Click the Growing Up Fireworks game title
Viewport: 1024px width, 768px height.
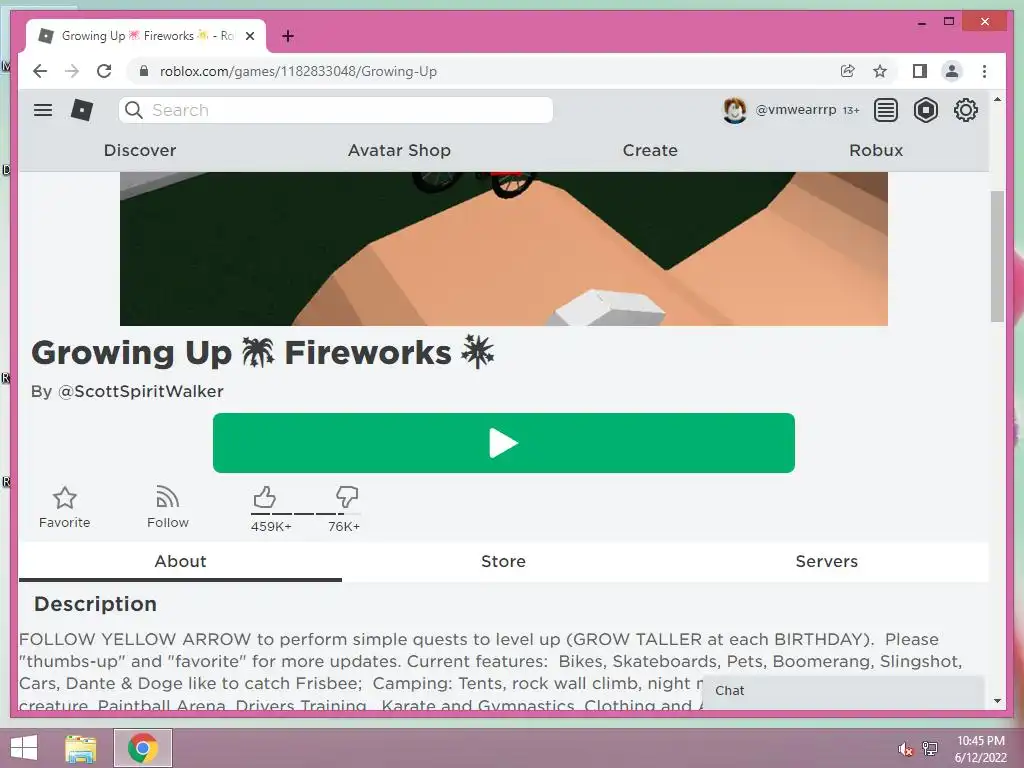pos(263,353)
